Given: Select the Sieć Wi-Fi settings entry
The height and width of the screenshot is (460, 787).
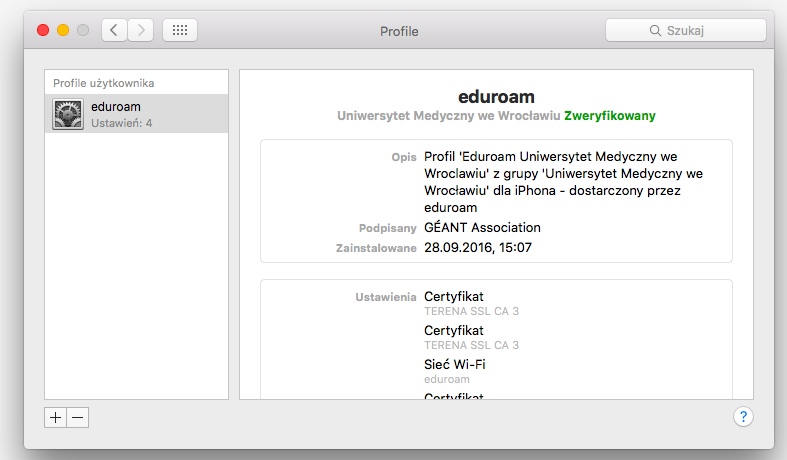Looking at the screenshot, I should tap(454, 364).
